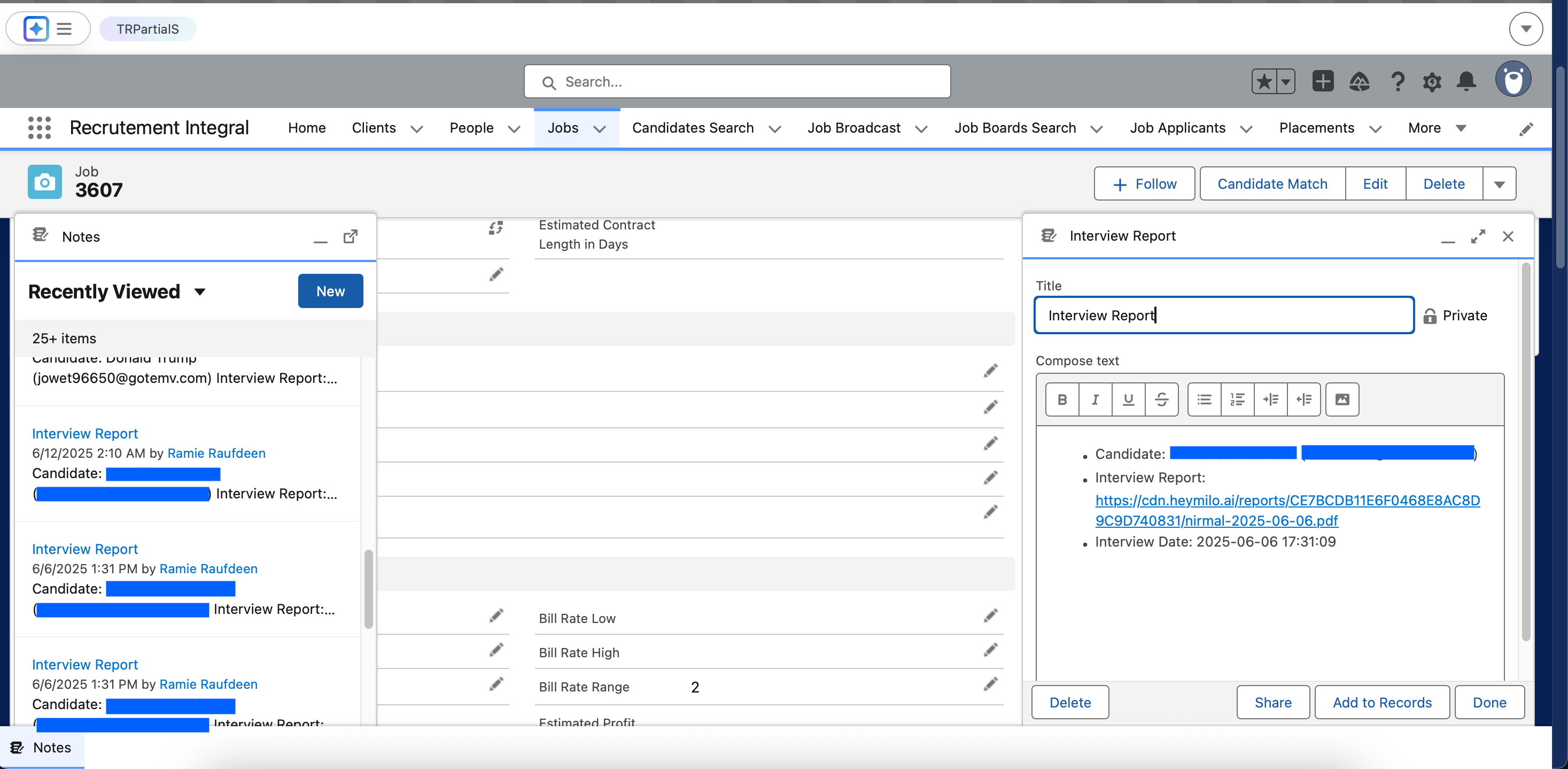Pop out the Notes panel
Image resolution: width=1568 pixels, height=769 pixels.
[351, 236]
